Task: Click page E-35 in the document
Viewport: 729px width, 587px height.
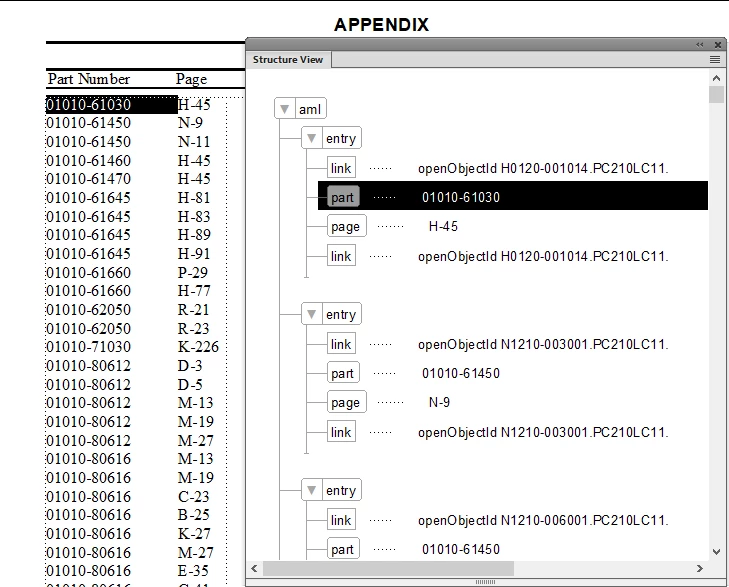Action: (x=193, y=571)
